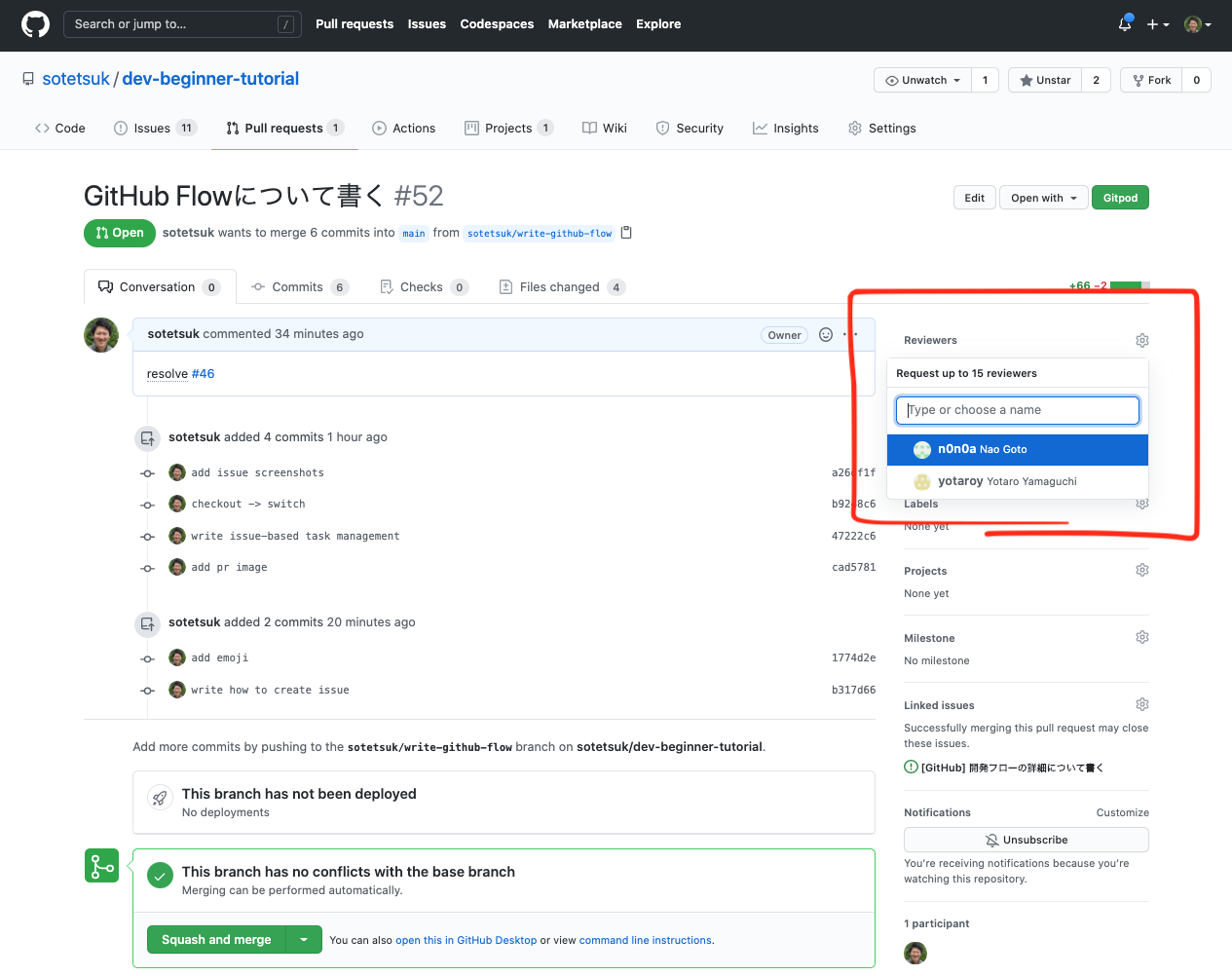This screenshot has width=1232, height=976.
Task: Click the participant avatar in the sidebar
Action: tap(915, 953)
